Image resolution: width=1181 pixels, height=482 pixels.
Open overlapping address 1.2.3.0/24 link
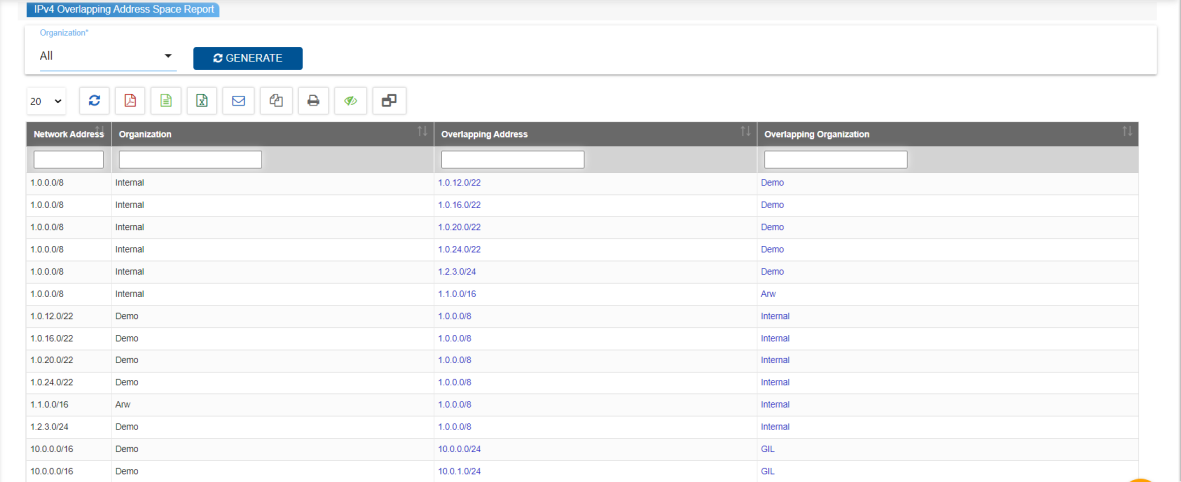click(457, 272)
